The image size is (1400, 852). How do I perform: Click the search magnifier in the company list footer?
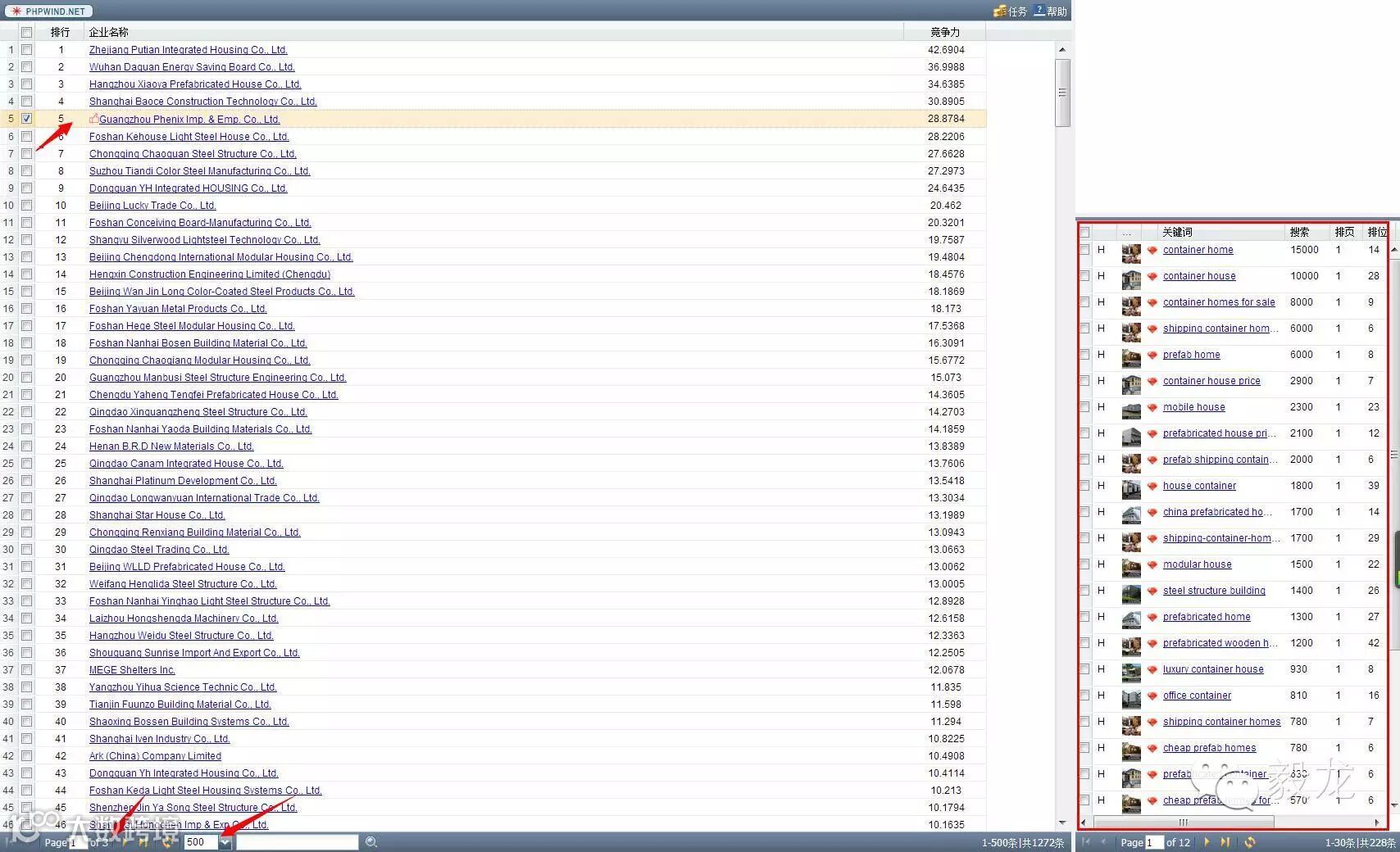tap(371, 842)
